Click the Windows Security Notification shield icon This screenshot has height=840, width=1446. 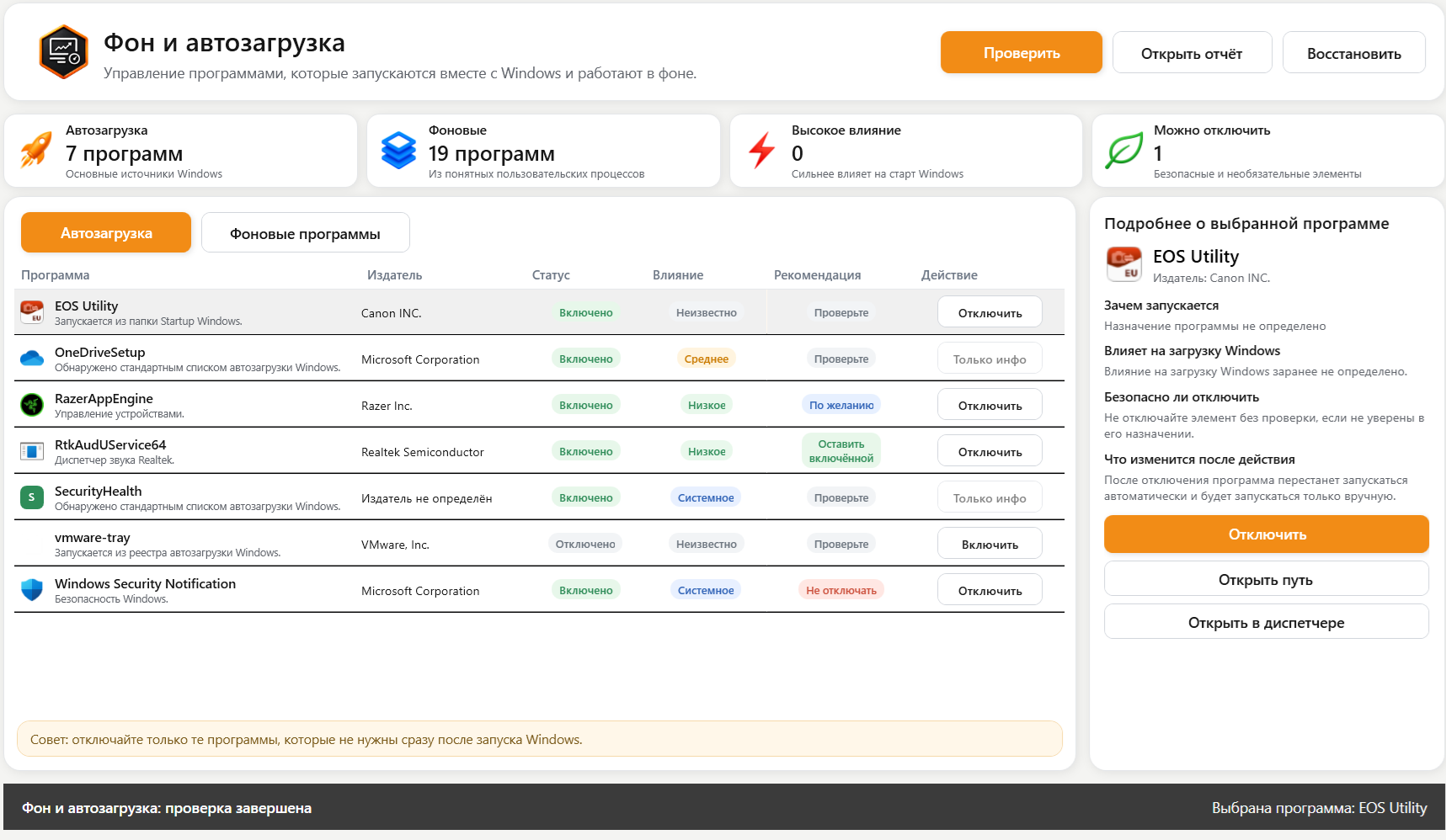[32, 590]
